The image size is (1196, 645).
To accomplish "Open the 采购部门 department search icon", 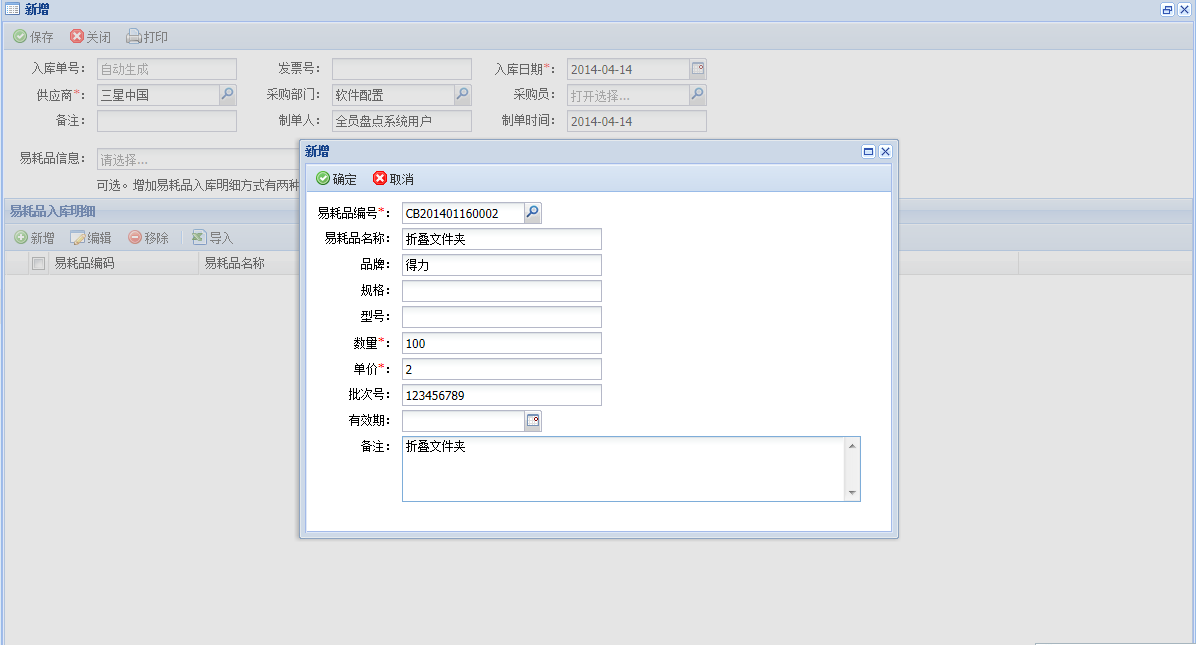I will (x=462, y=95).
